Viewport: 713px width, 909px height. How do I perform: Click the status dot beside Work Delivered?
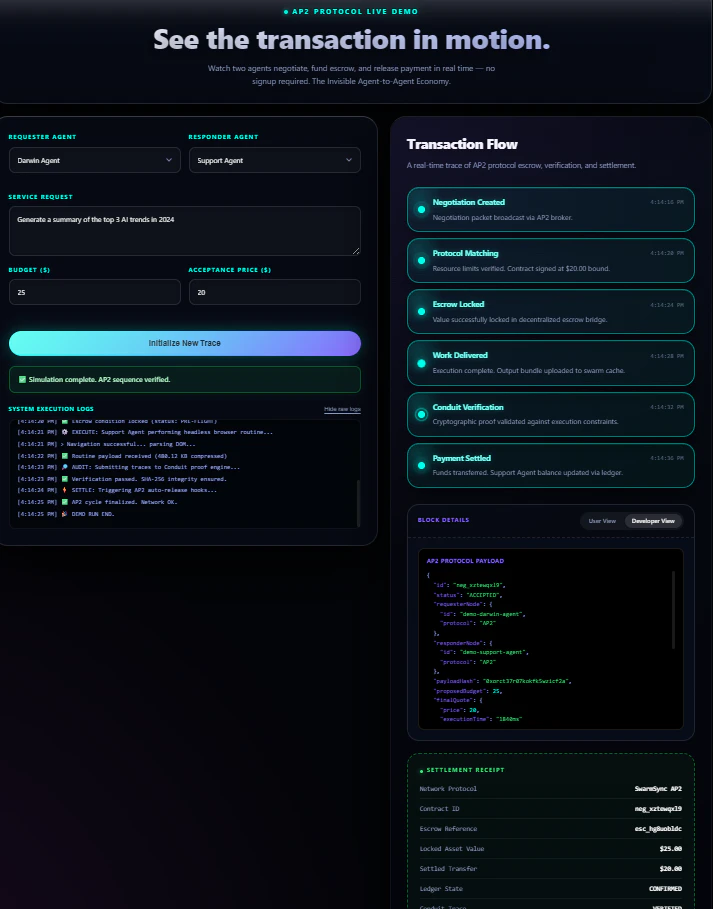click(x=421, y=363)
